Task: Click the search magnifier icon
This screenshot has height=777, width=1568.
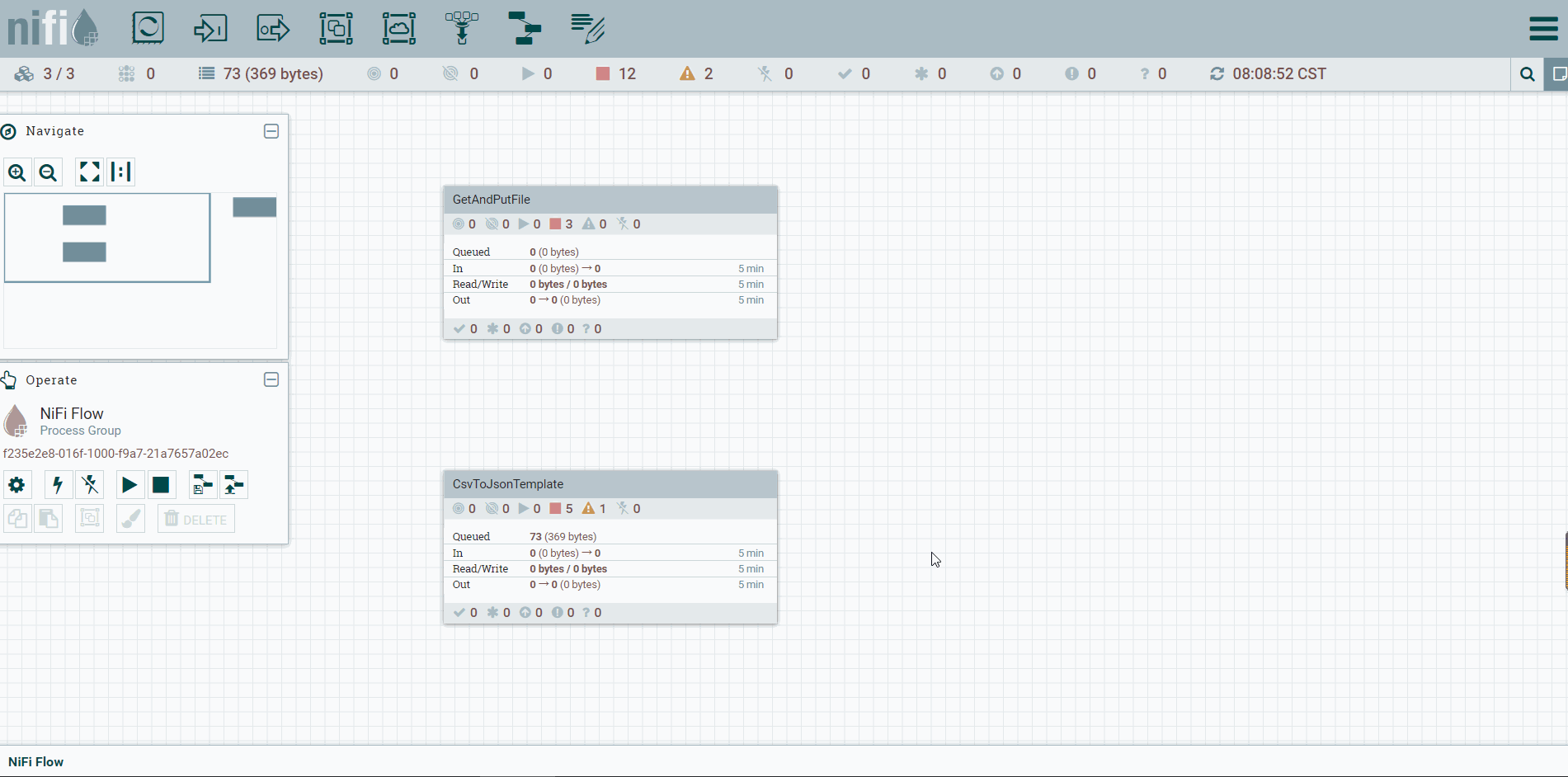Action: (x=1528, y=74)
